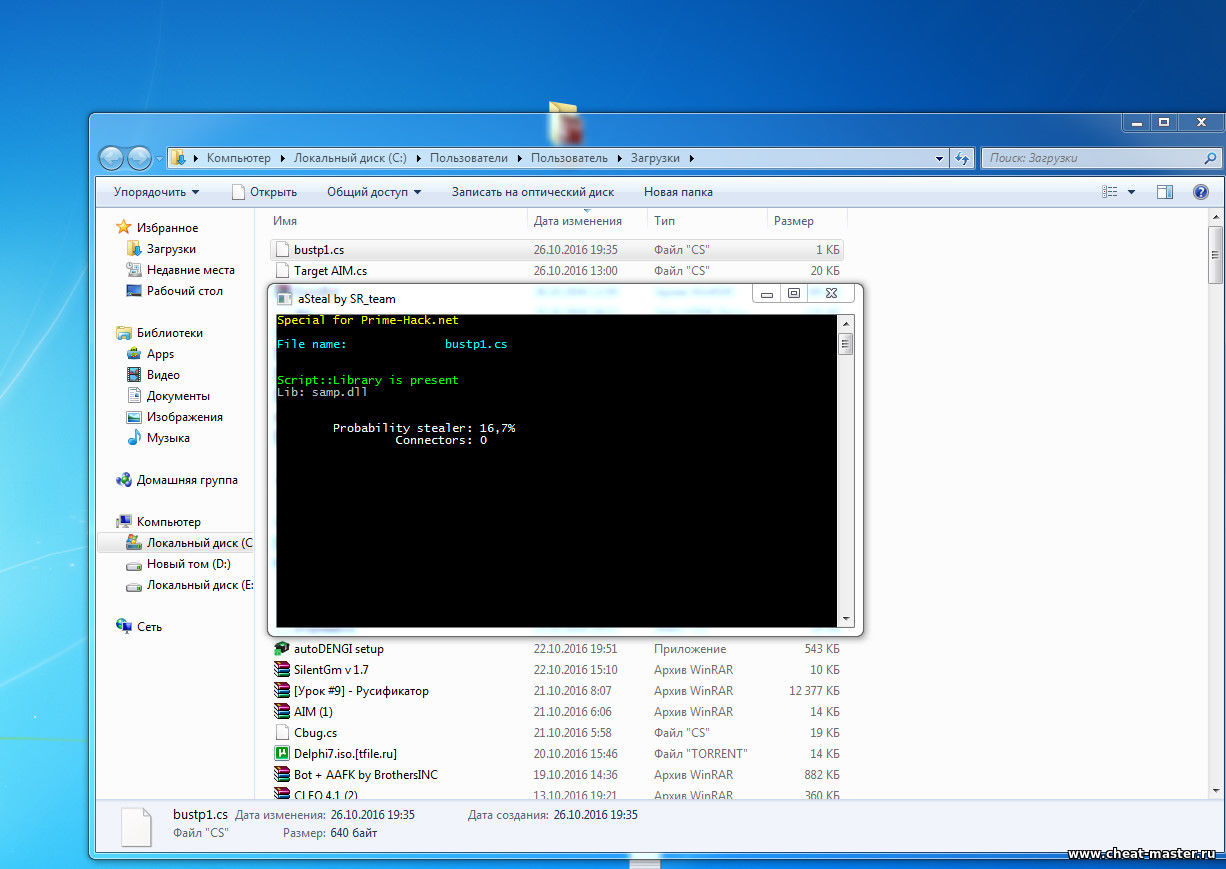Open address bar history dropdown arrow
The height and width of the screenshot is (869, 1226).
tap(939, 158)
